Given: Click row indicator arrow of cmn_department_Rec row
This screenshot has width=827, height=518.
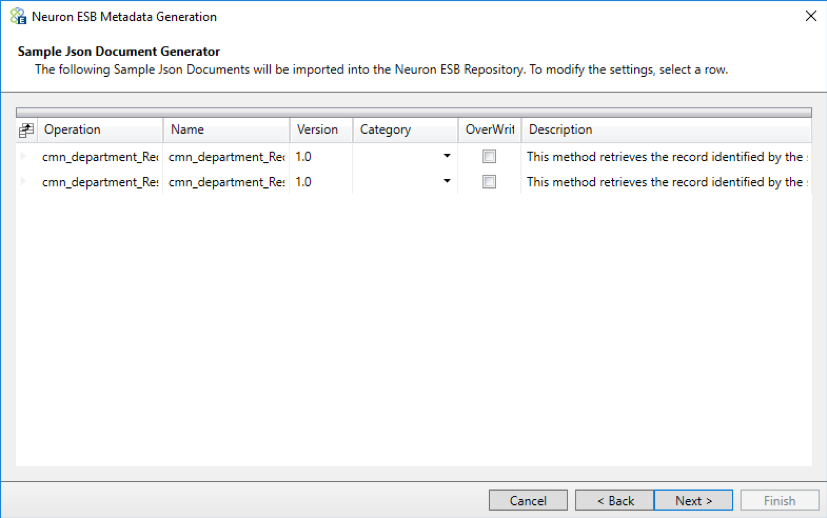Looking at the screenshot, I should (x=24, y=156).
